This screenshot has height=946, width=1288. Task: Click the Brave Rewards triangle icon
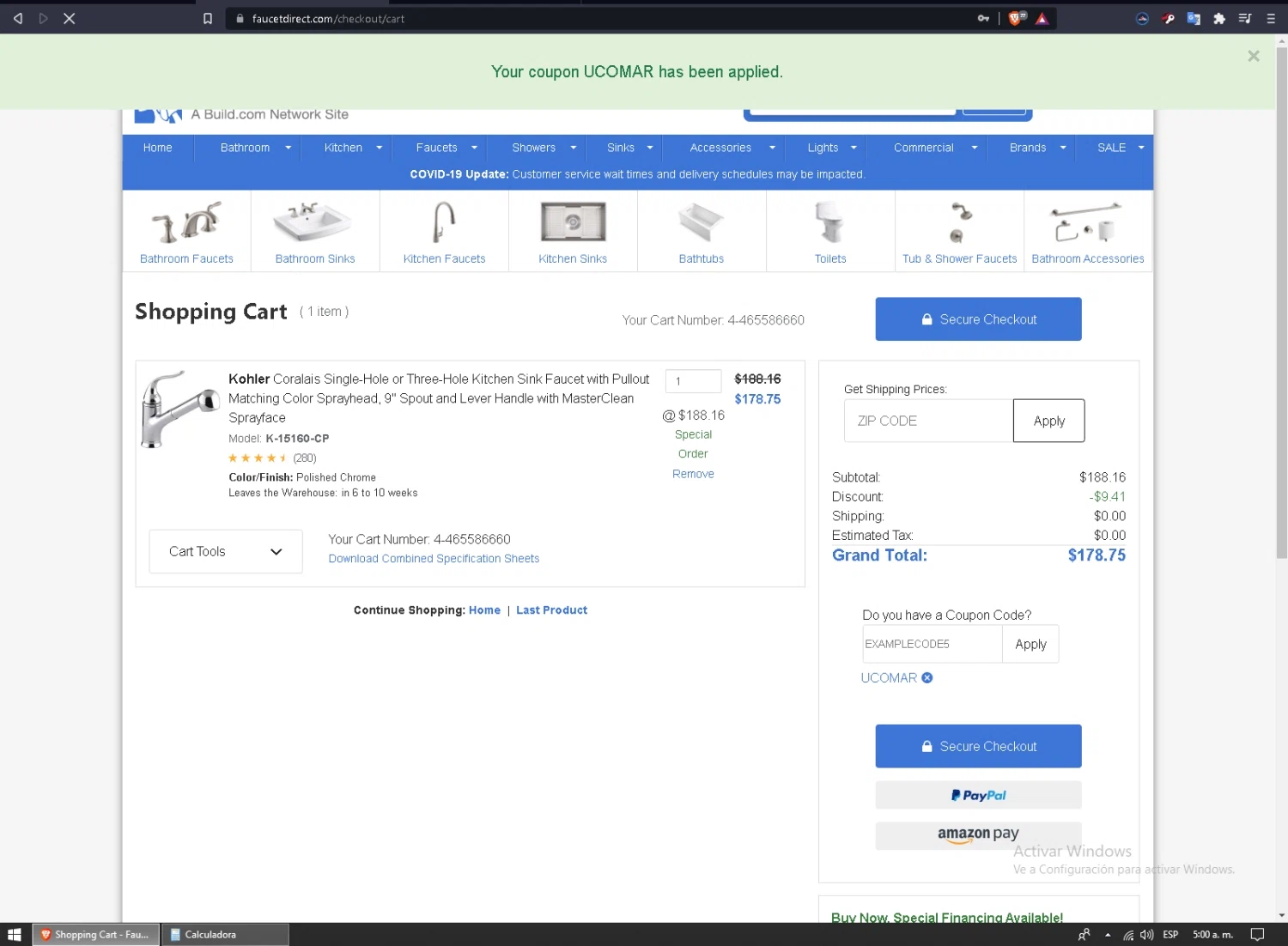pyautogui.click(x=1042, y=18)
